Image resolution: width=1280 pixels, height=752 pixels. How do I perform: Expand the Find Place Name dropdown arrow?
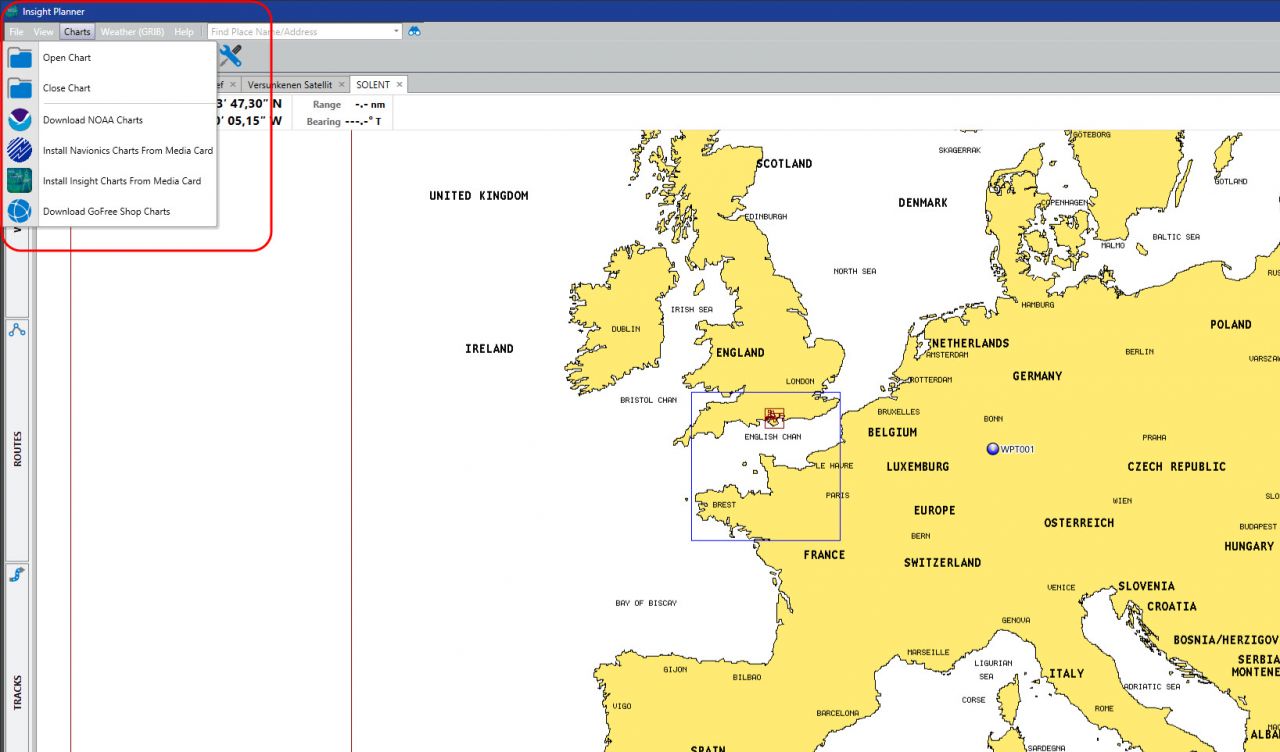pyautogui.click(x=397, y=31)
